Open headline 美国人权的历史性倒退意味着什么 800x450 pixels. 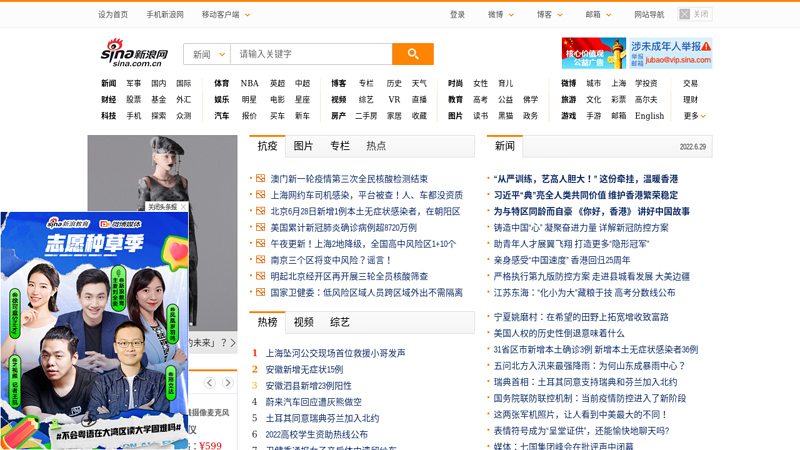click(559, 333)
